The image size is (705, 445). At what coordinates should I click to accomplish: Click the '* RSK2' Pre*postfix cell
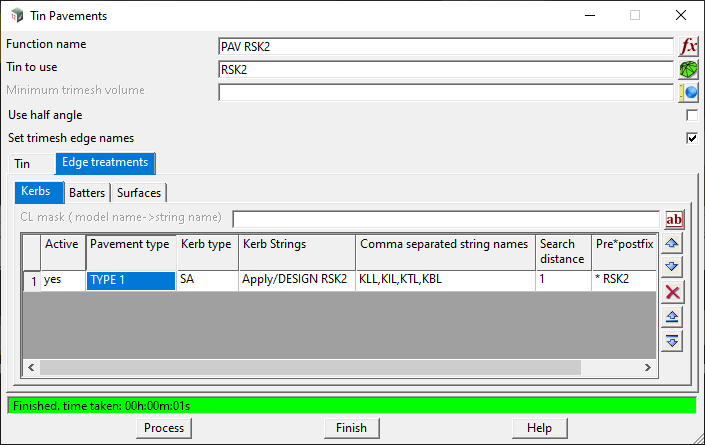point(624,280)
